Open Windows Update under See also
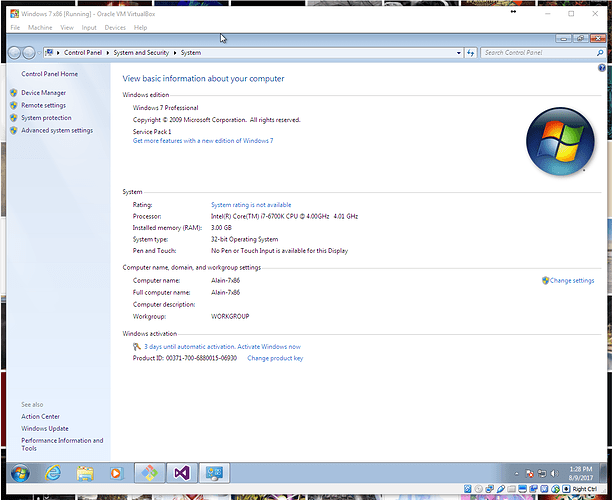612x500 pixels. [x=44, y=429]
